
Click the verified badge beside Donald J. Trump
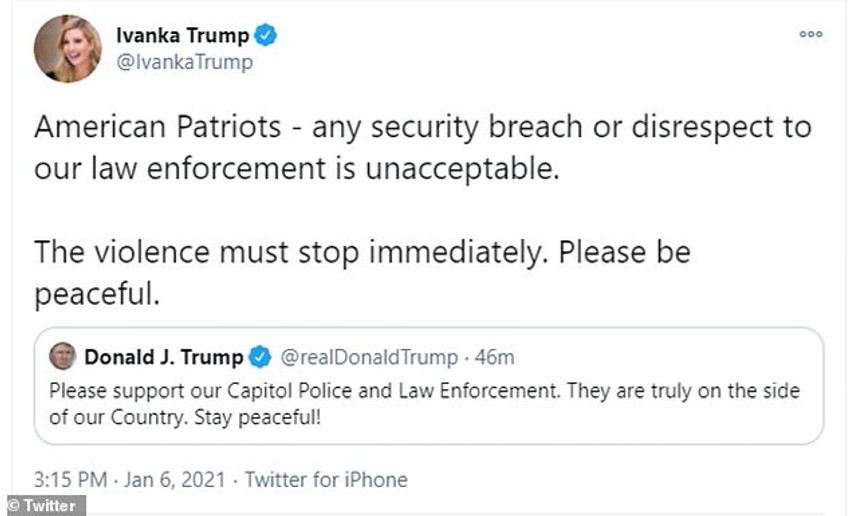[260, 357]
